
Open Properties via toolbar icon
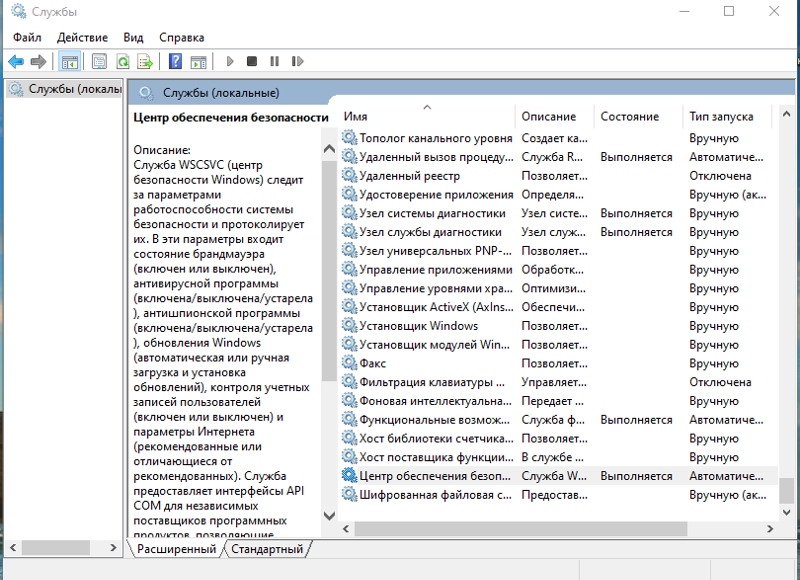99,62
